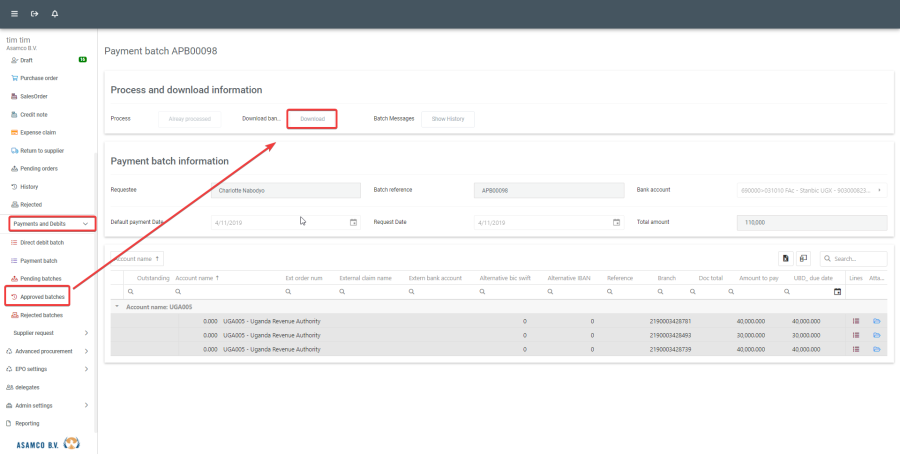Image resolution: width=900 pixels, height=454 pixels.
Task: Click the Download bank file button
Action: tap(312, 119)
